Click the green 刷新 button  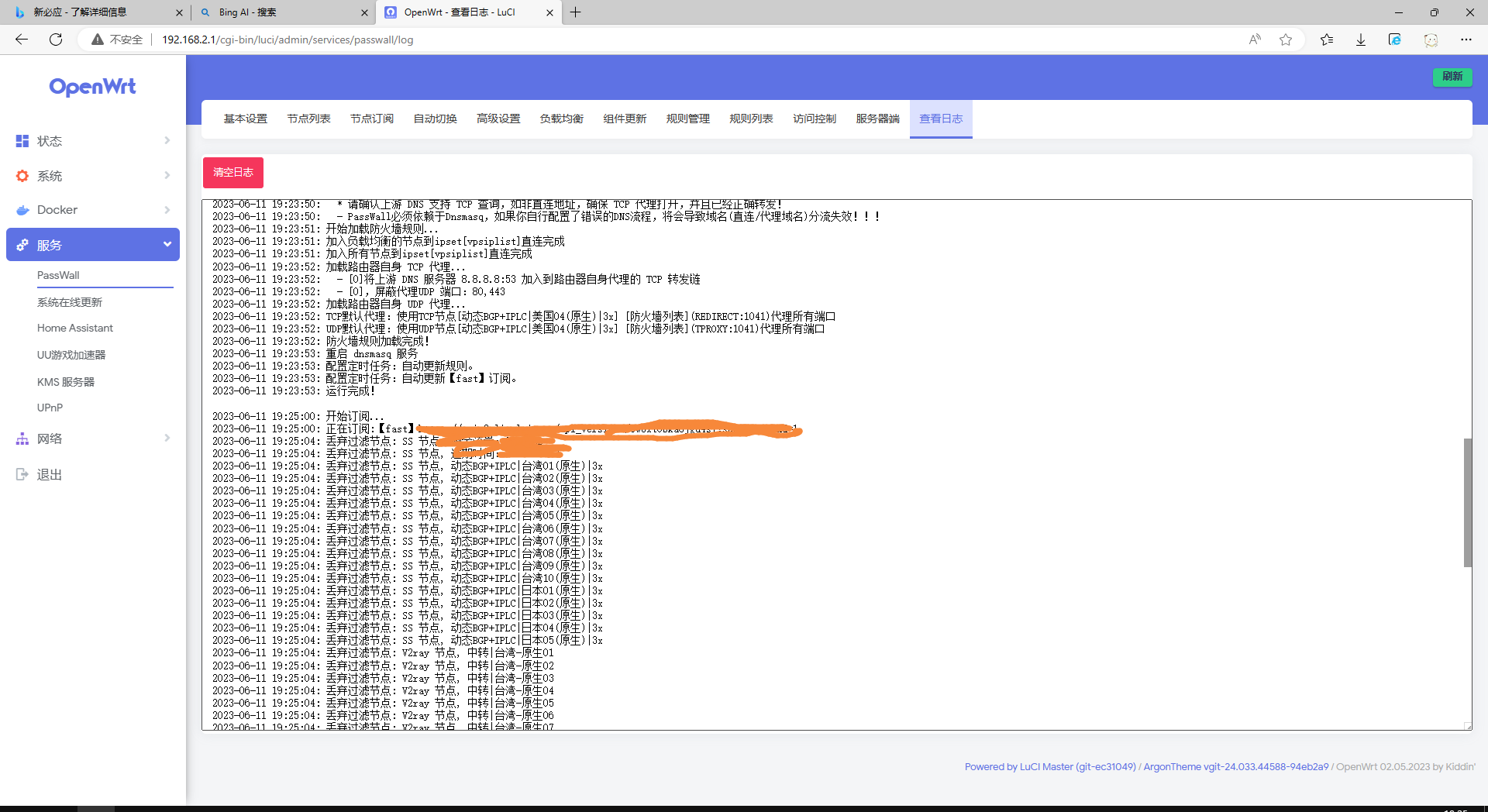(x=1452, y=77)
